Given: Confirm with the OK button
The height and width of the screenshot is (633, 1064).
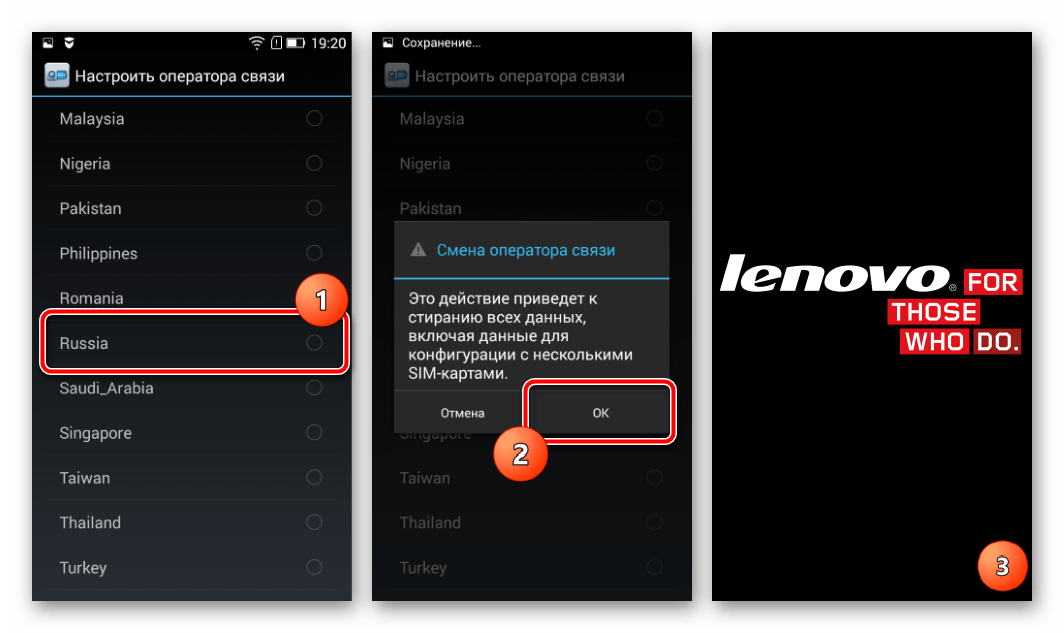Looking at the screenshot, I should (601, 413).
